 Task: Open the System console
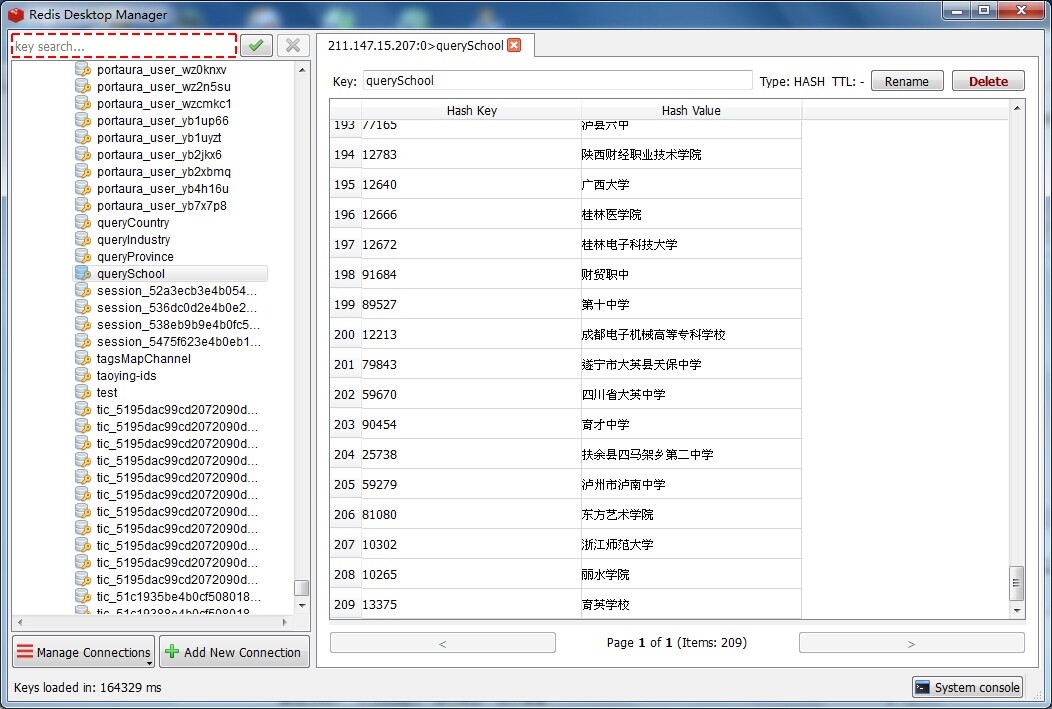pos(967,687)
